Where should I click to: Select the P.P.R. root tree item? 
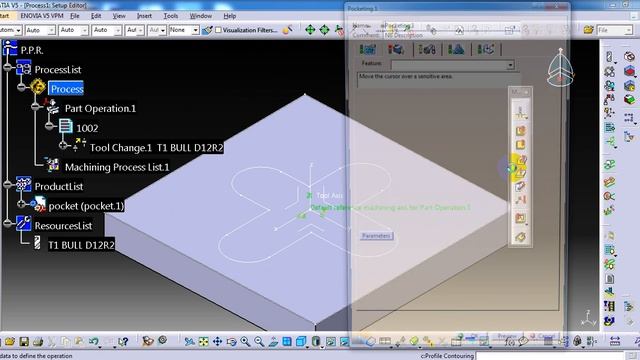32,51
